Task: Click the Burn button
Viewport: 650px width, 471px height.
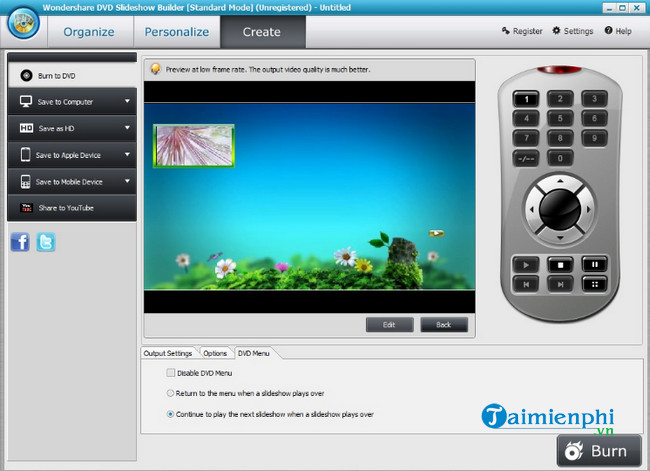Action: (x=599, y=451)
